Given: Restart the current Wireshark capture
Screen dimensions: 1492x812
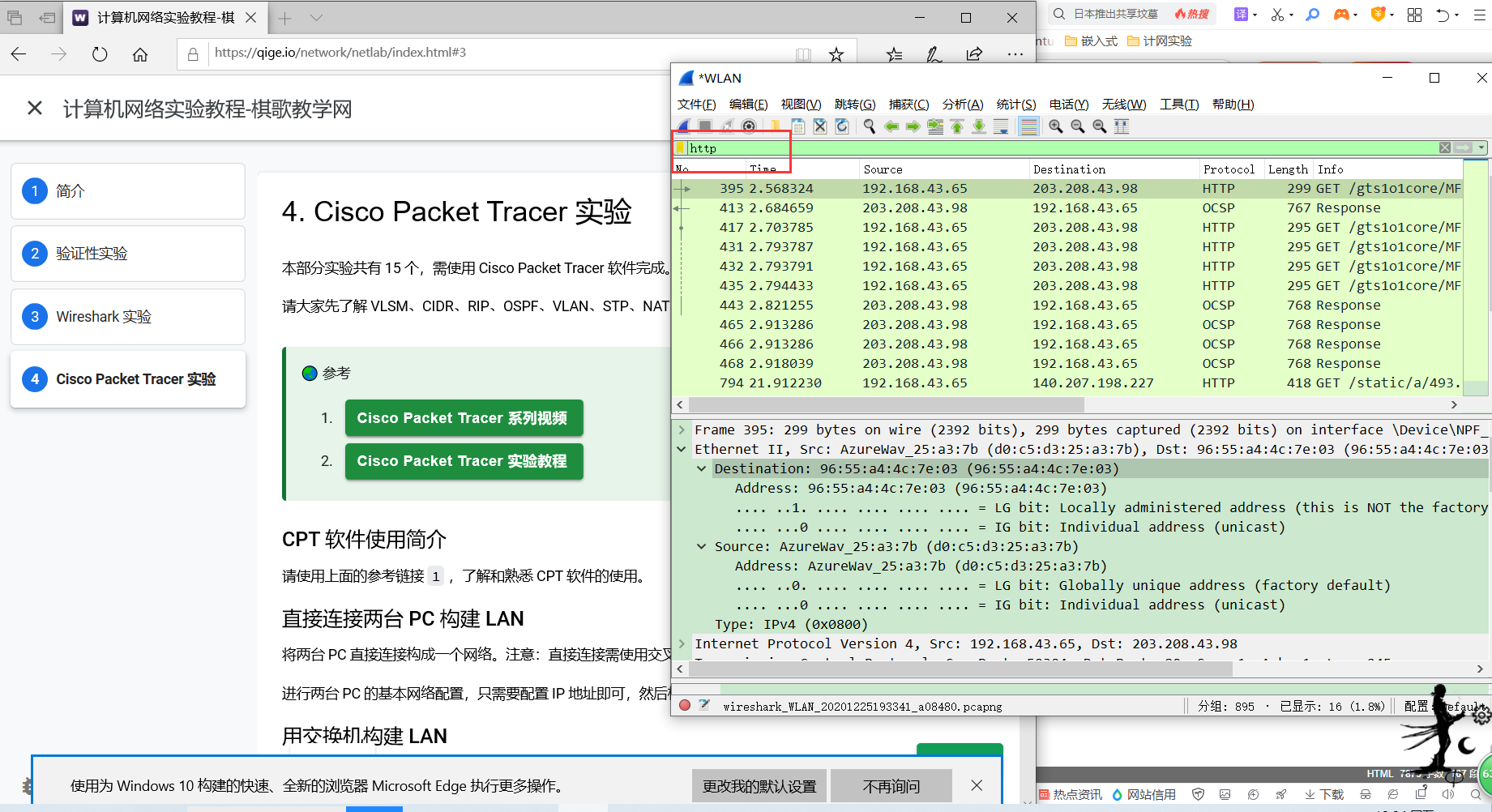Looking at the screenshot, I should (727, 126).
